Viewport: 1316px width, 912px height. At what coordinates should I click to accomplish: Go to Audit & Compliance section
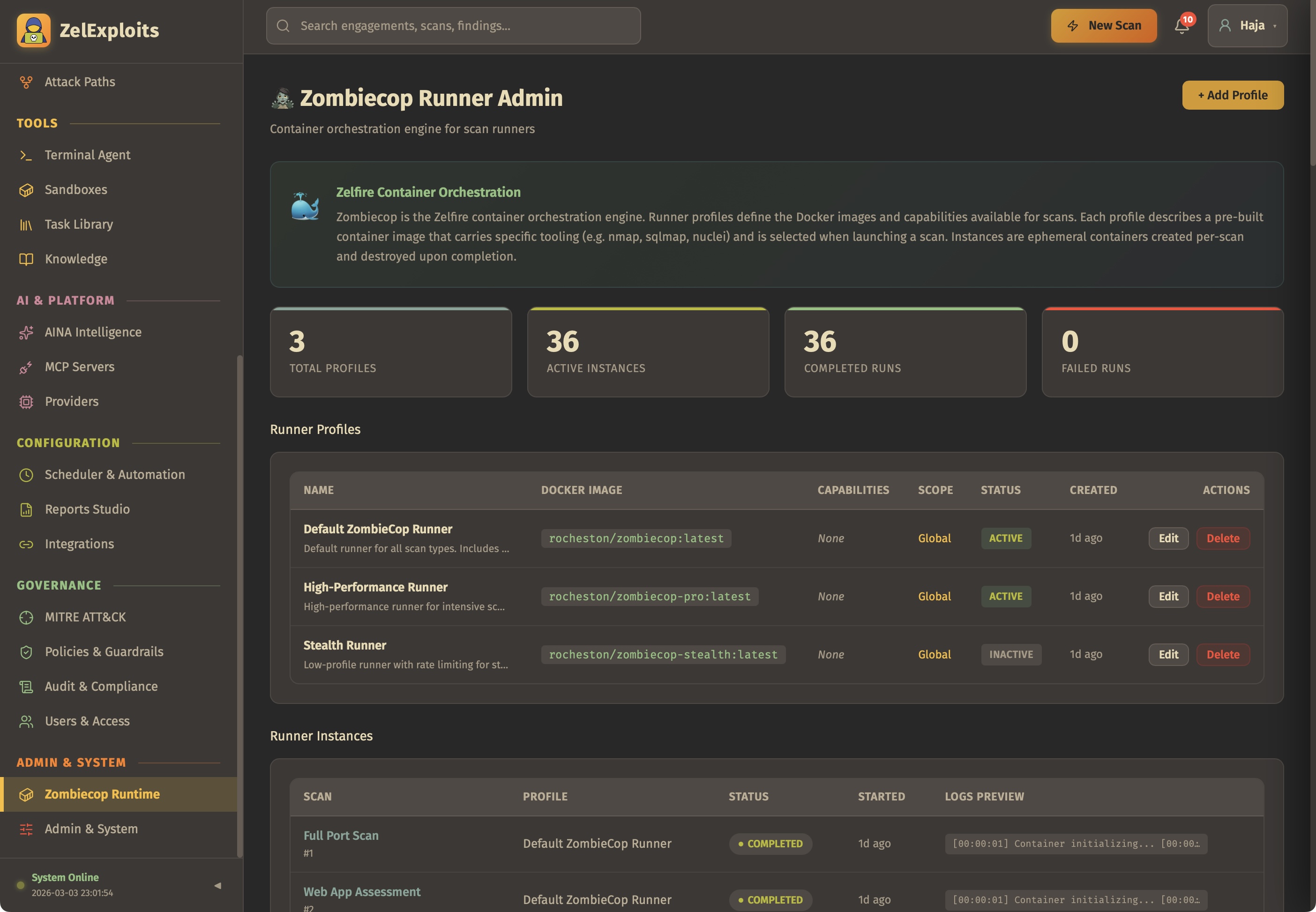click(x=101, y=686)
